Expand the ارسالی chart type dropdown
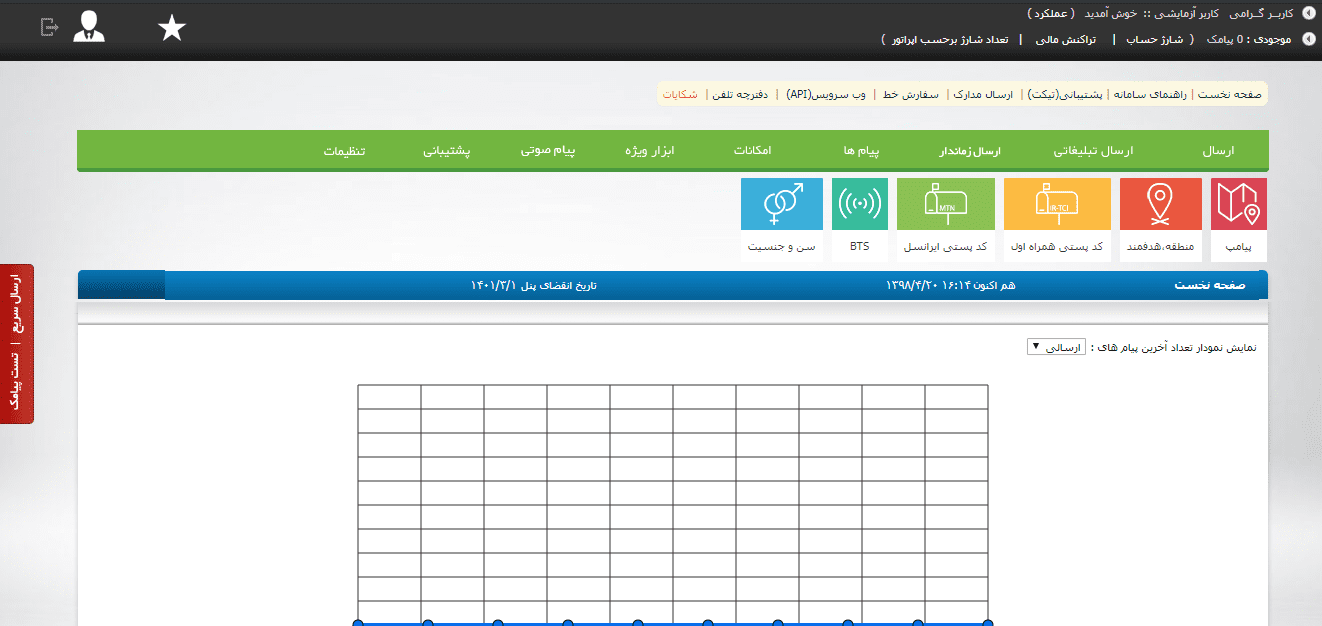 coord(1055,347)
